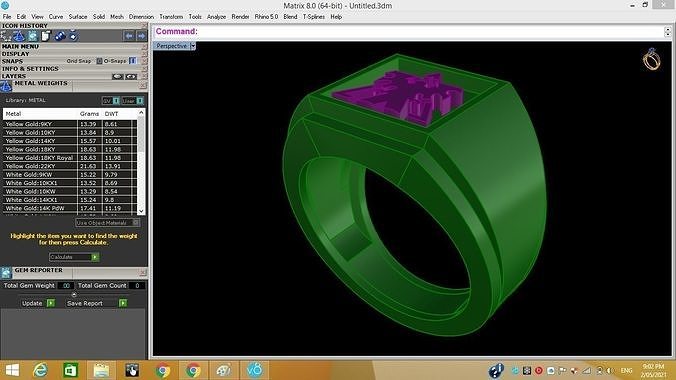Image resolution: width=676 pixels, height=380 pixels.
Task: Go back with the Icon History left arrow
Action: (x=128, y=36)
